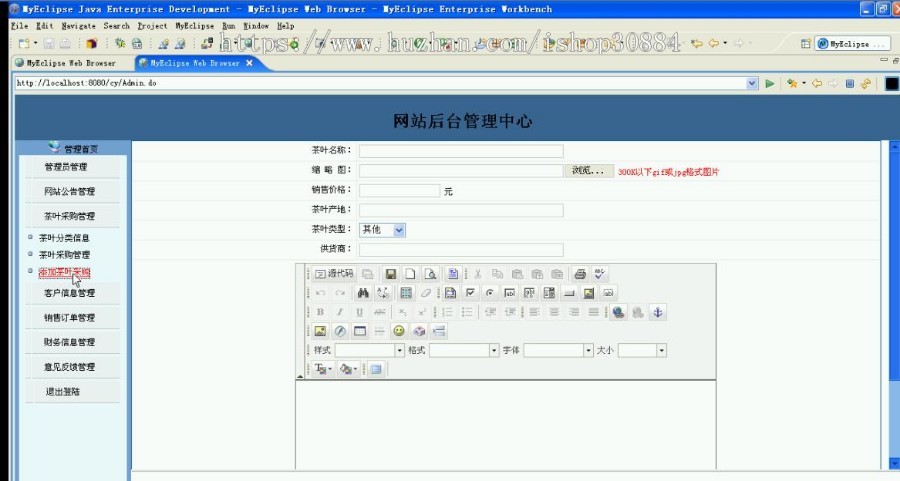Open the 字体 font dropdown
Viewport: 900px width, 481px height.
[x=558, y=350]
